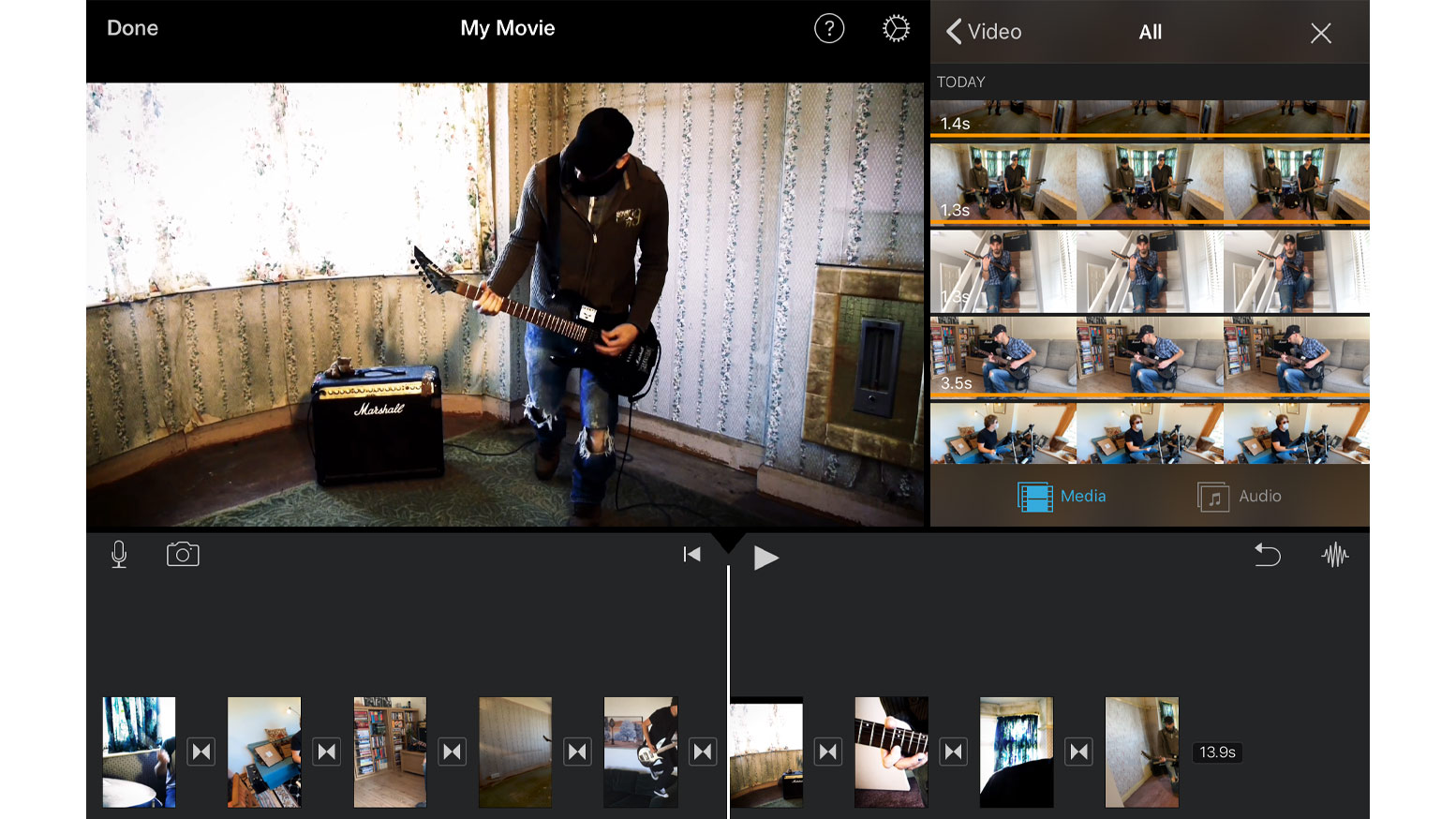The image size is (1456, 819).
Task: Open transition after the blue sofa clip
Action: (x=327, y=752)
